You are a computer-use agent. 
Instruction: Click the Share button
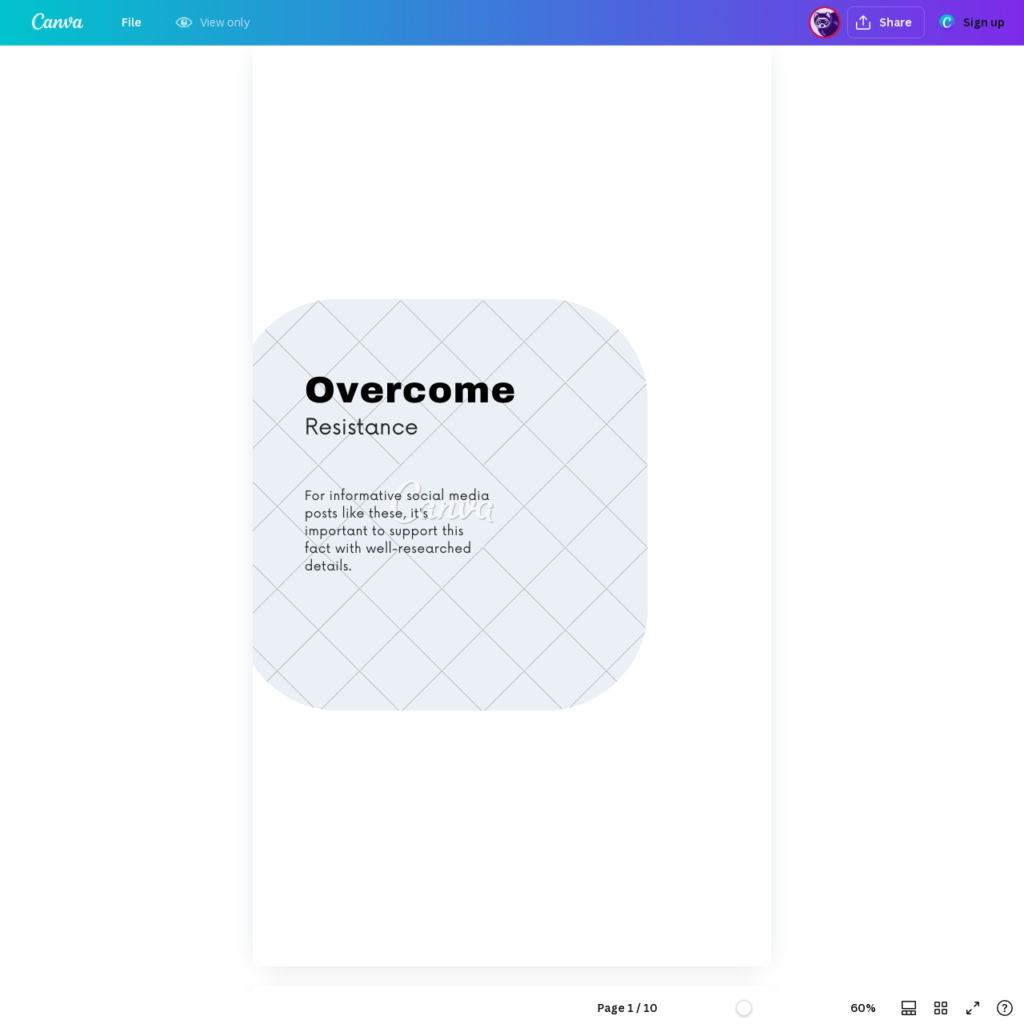tap(886, 22)
